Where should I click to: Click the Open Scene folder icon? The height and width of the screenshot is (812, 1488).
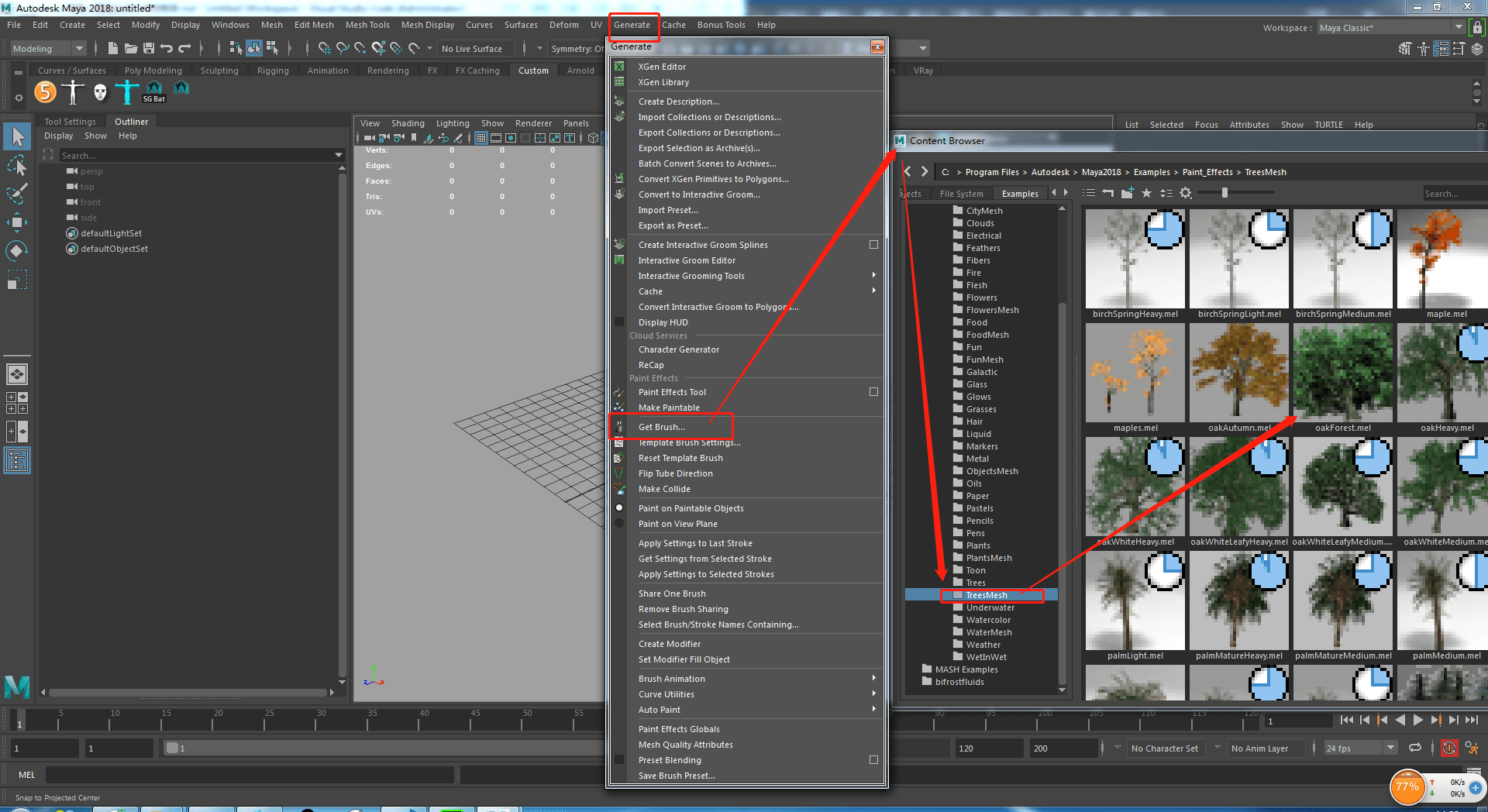131,48
